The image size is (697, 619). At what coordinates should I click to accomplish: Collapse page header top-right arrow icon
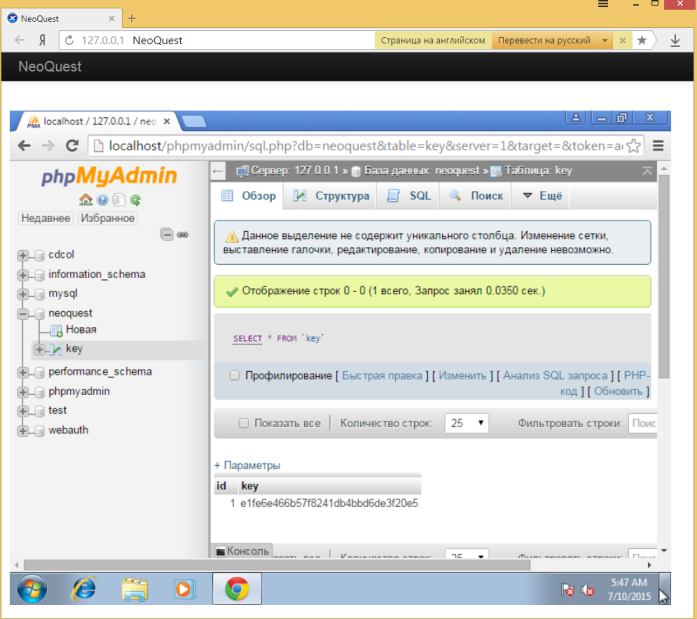pos(647,171)
